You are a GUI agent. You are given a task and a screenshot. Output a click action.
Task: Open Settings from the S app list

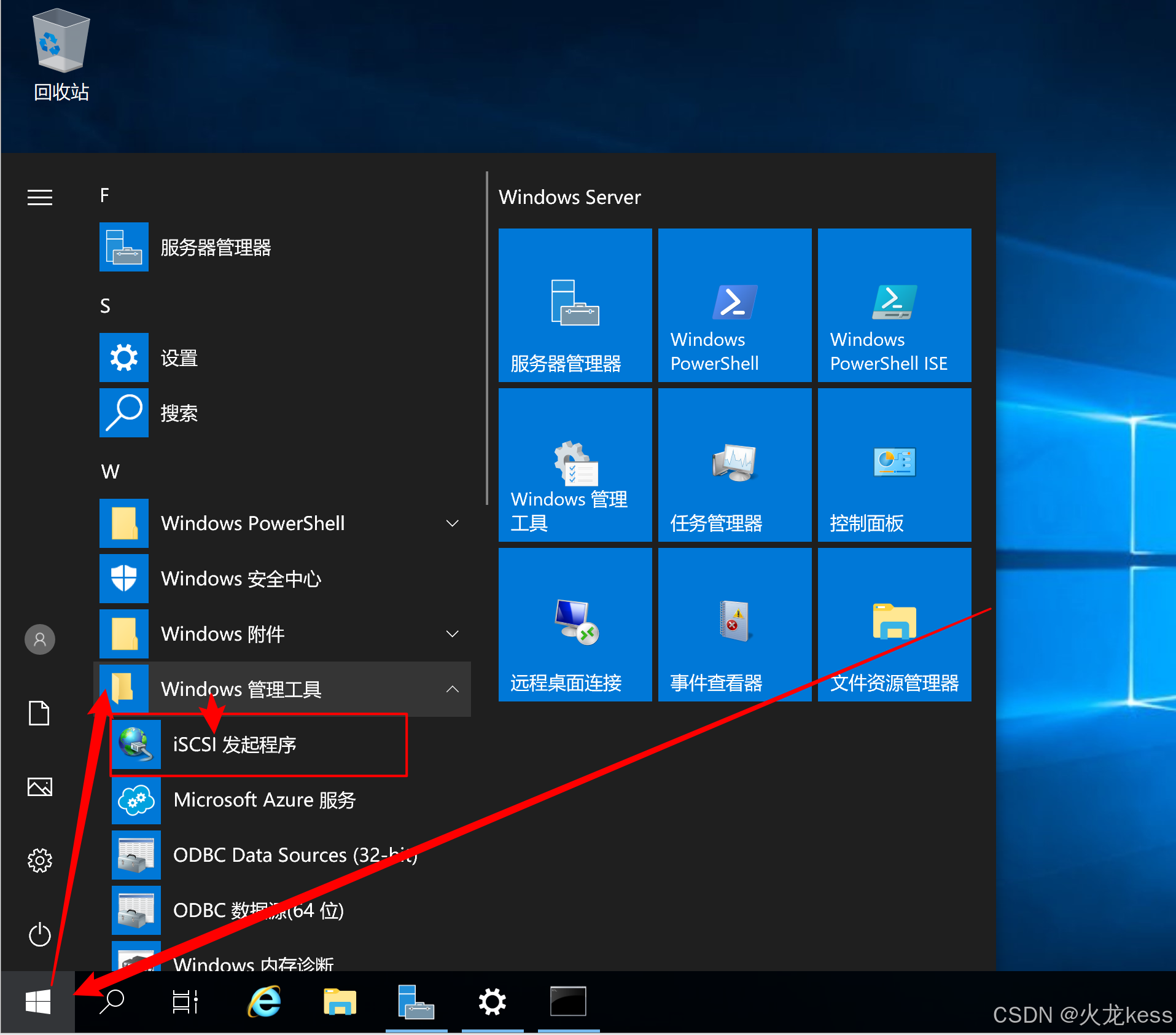[282, 357]
